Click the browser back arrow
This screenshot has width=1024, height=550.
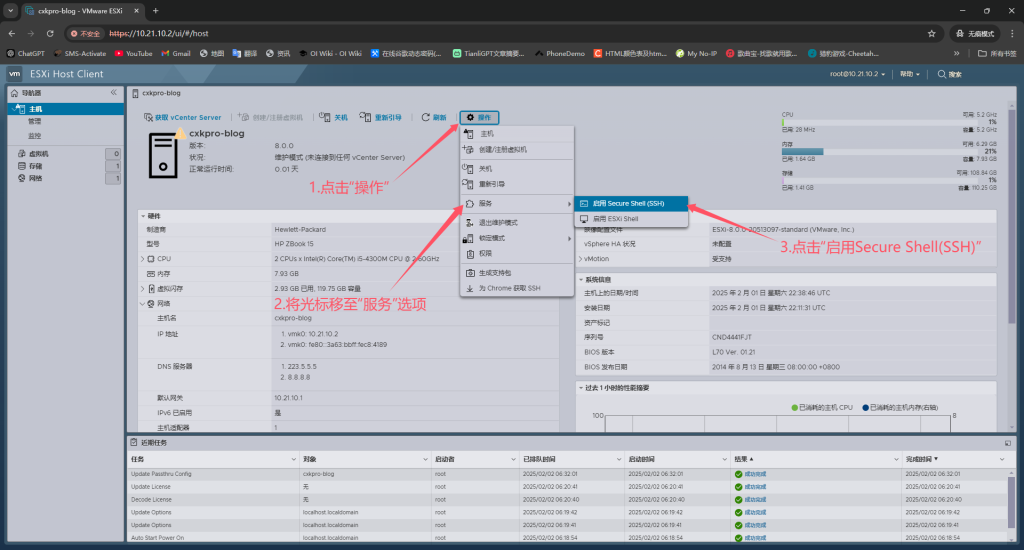coord(12,33)
